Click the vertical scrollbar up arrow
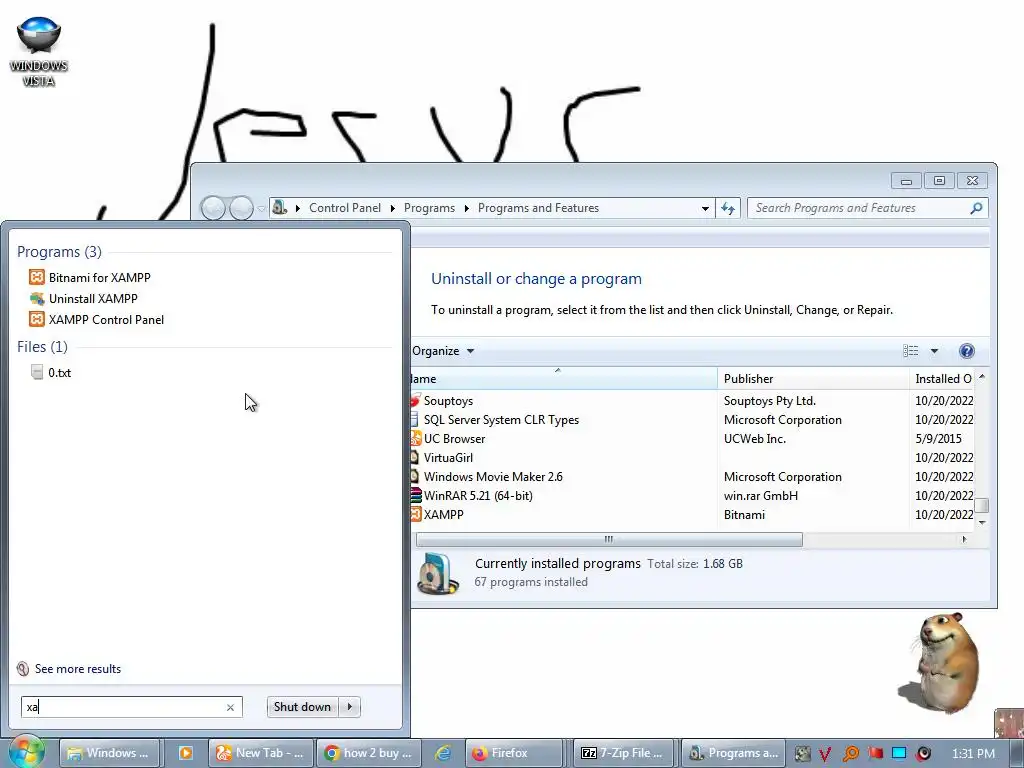 click(x=982, y=377)
